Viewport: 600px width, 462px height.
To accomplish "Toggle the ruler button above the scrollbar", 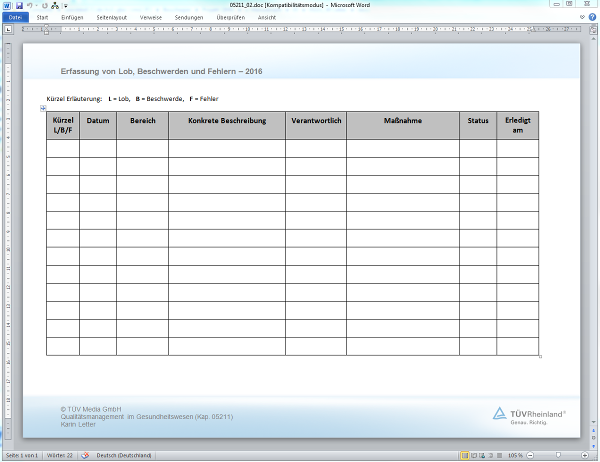I will click(x=594, y=30).
